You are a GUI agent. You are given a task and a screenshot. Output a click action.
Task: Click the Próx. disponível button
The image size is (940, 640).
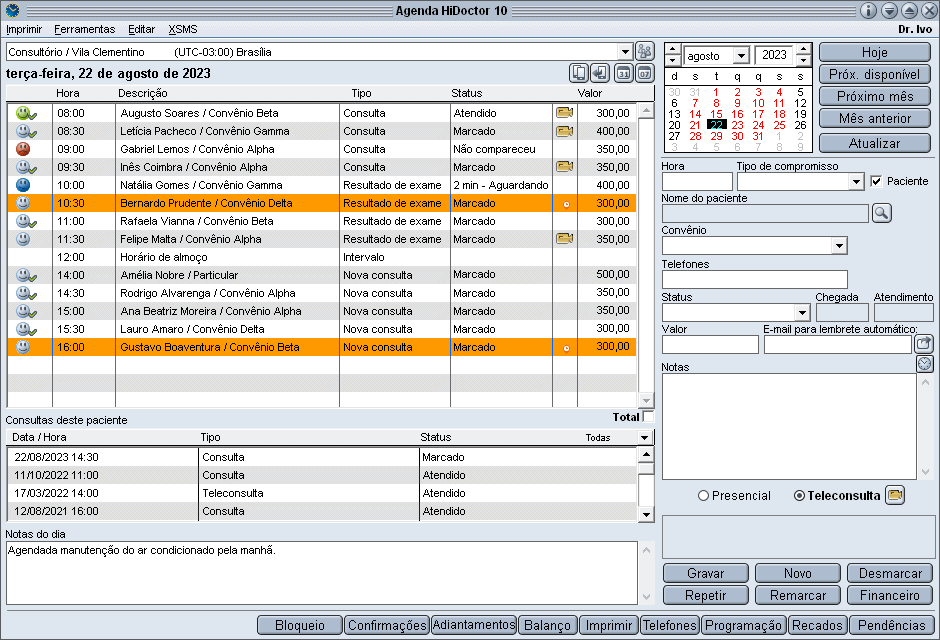coord(874,74)
